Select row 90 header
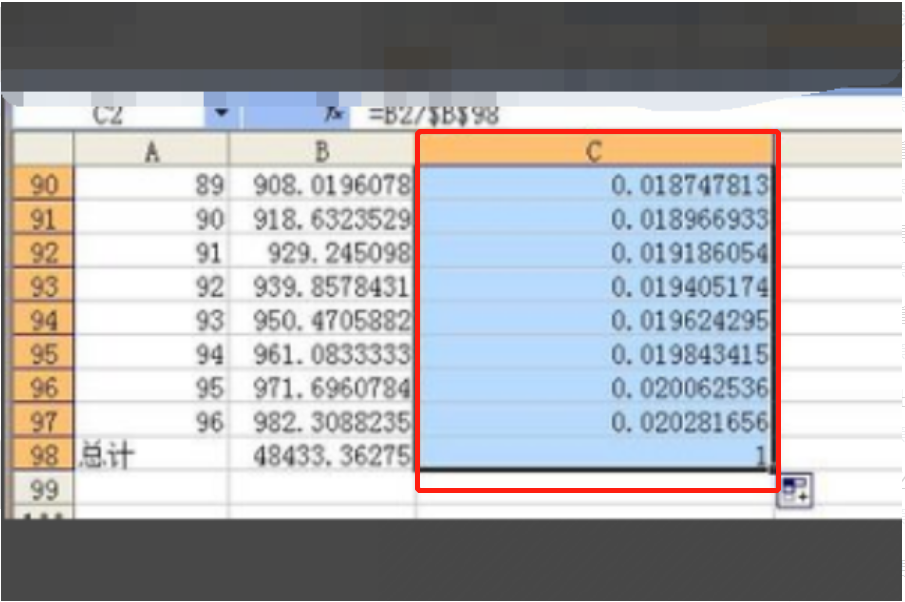The image size is (905, 602). point(44,184)
